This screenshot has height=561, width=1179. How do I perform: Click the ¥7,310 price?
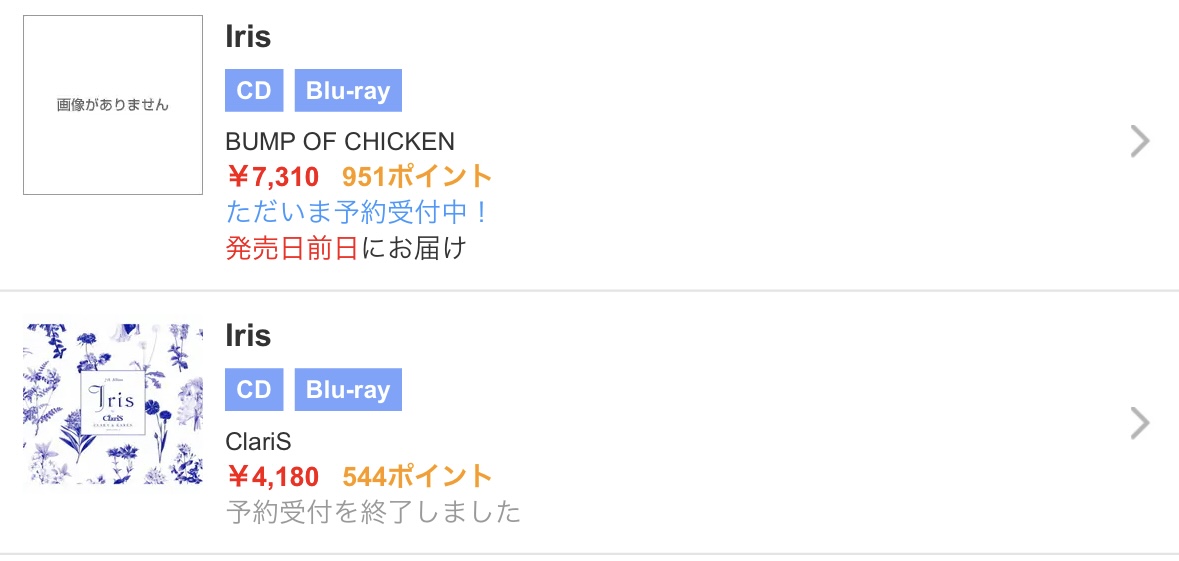(x=273, y=178)
